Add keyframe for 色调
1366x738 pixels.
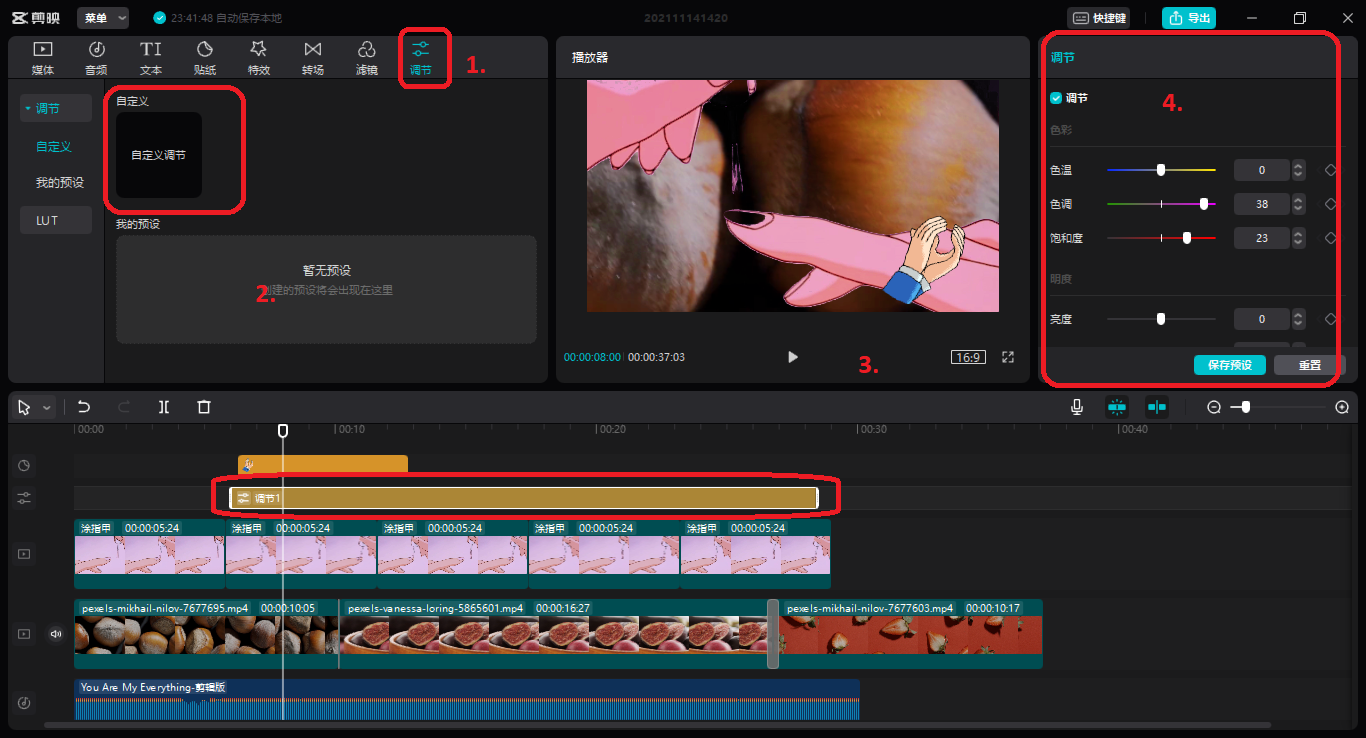tap(1330, 204)
